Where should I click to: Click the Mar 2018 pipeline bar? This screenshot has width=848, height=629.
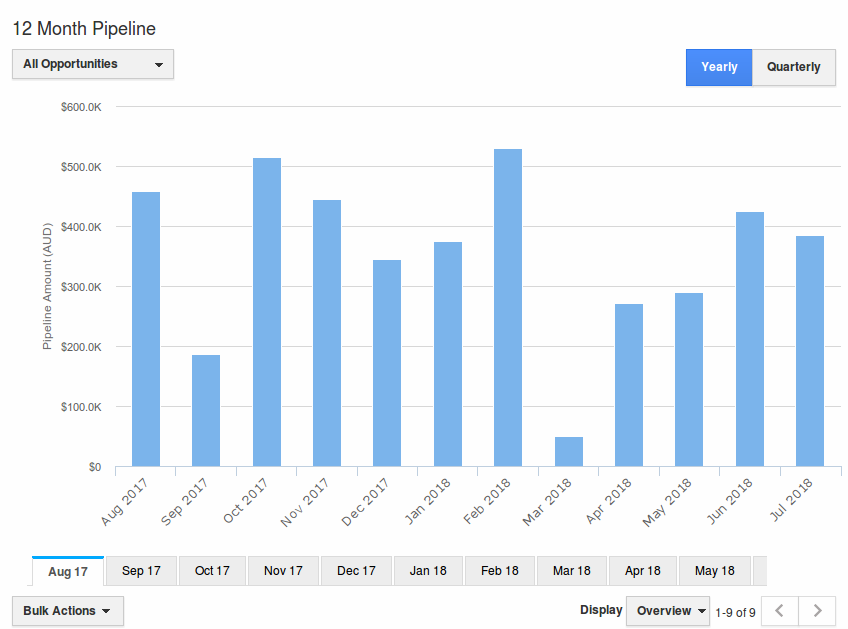pyautogui.click(x=568, y=452)
